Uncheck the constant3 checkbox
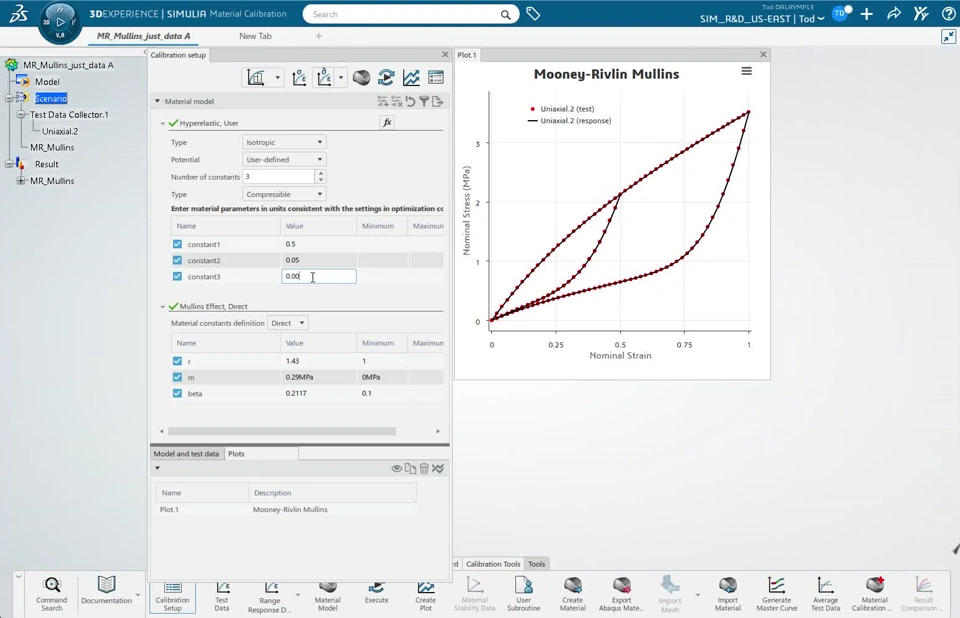Screen dimensions: 960x618 coord(178,277)
